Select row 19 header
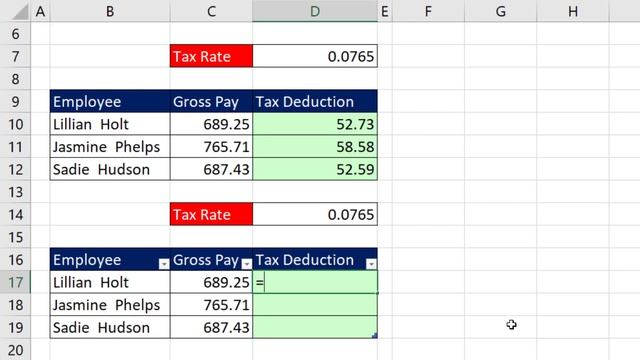This screenshot has width=640, height=360. click(15, 327)
